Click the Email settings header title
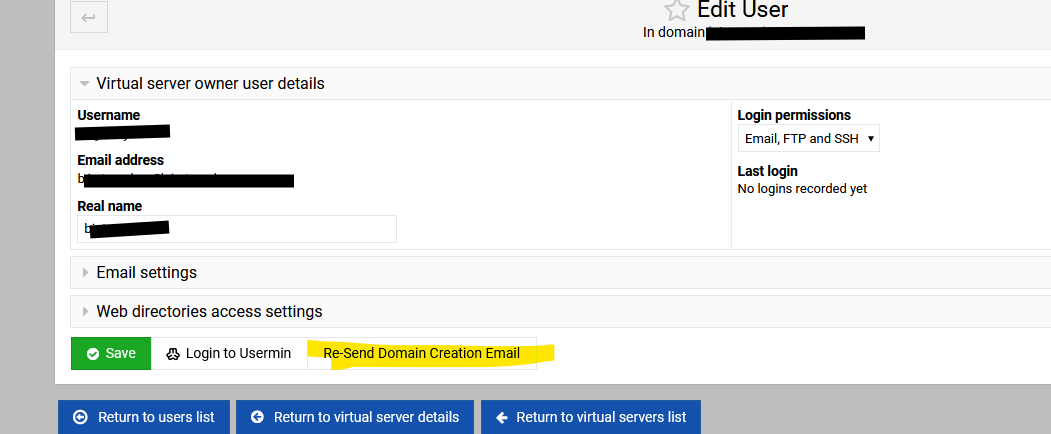Image resolution: width=1051 pixels, height=434 pixels. point(146,272)
